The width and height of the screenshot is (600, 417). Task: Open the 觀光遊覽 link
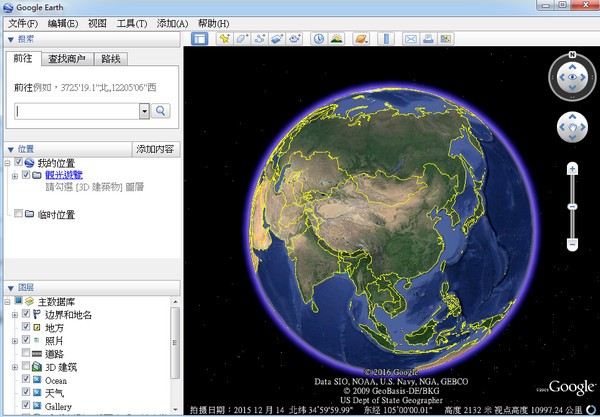click(64, 175)
